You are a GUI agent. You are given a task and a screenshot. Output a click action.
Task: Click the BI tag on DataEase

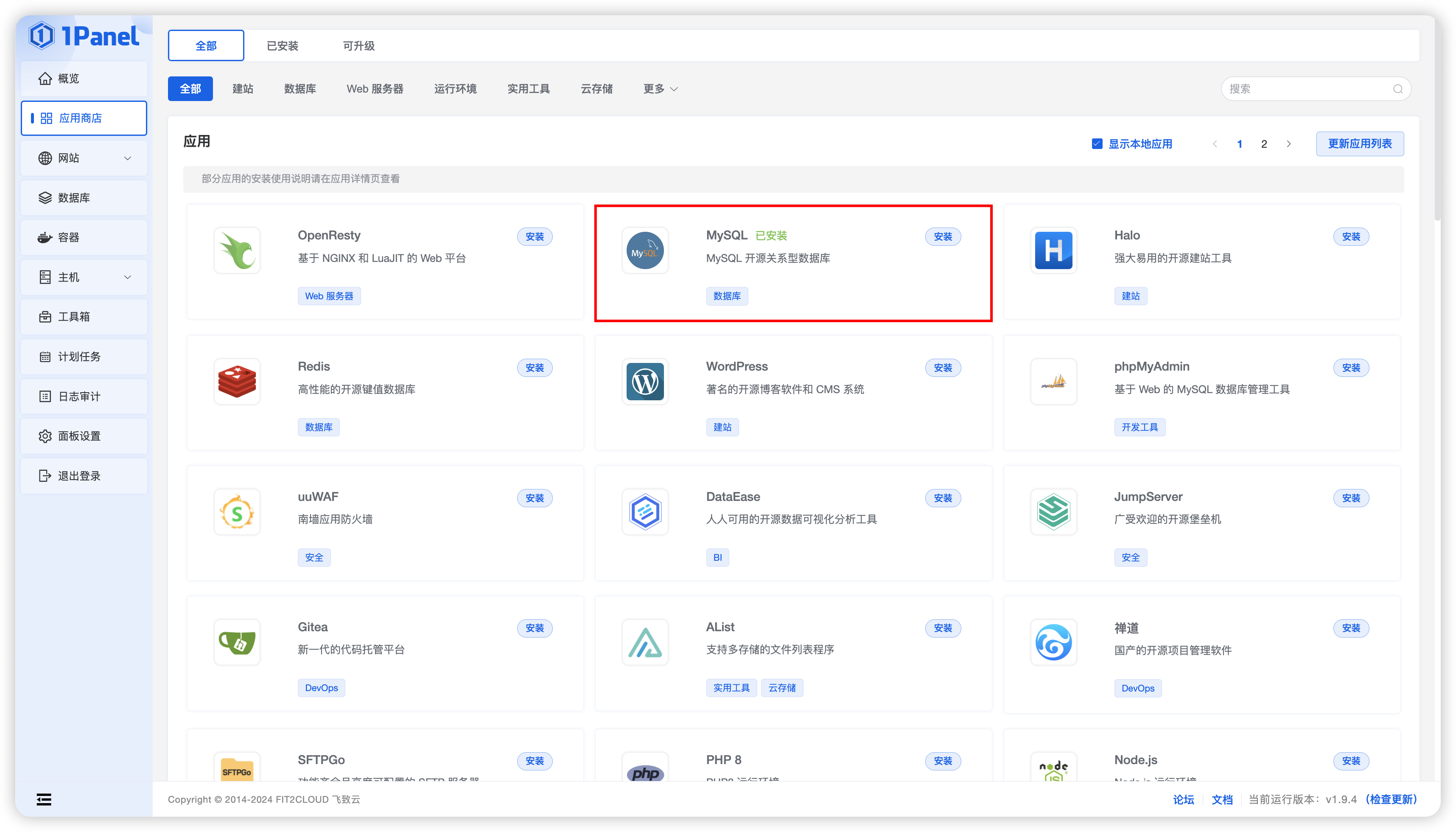click(x=717, y=558)
